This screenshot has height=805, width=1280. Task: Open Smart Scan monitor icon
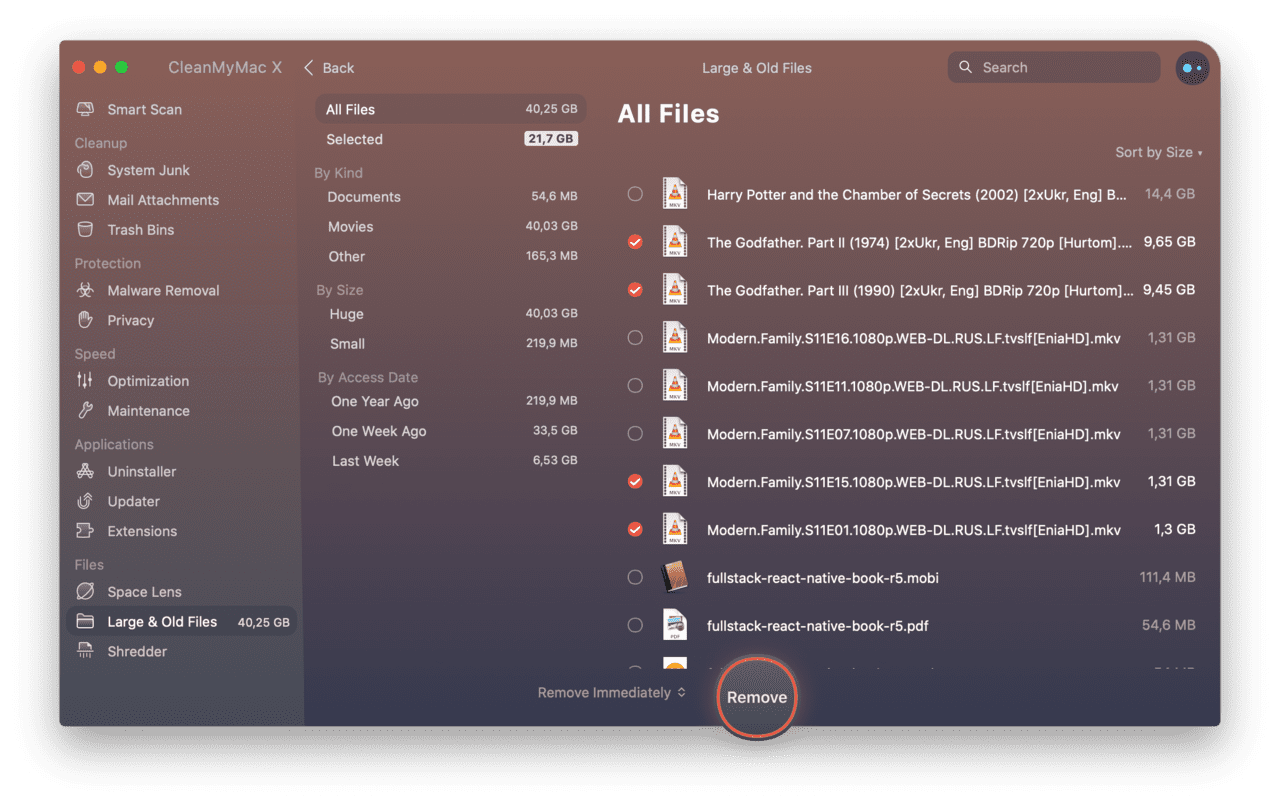(x=86, y=109)
